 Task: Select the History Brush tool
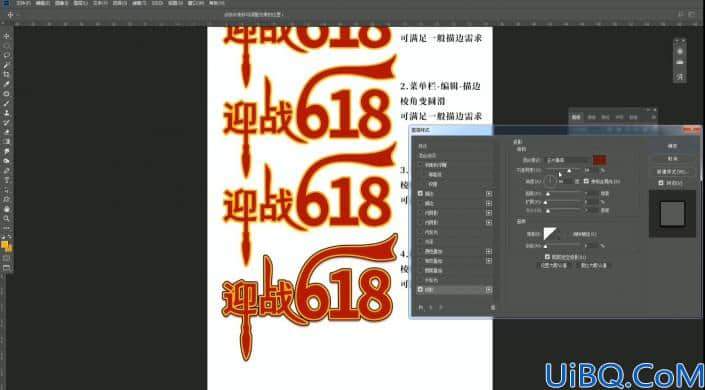tap(7, 122)
